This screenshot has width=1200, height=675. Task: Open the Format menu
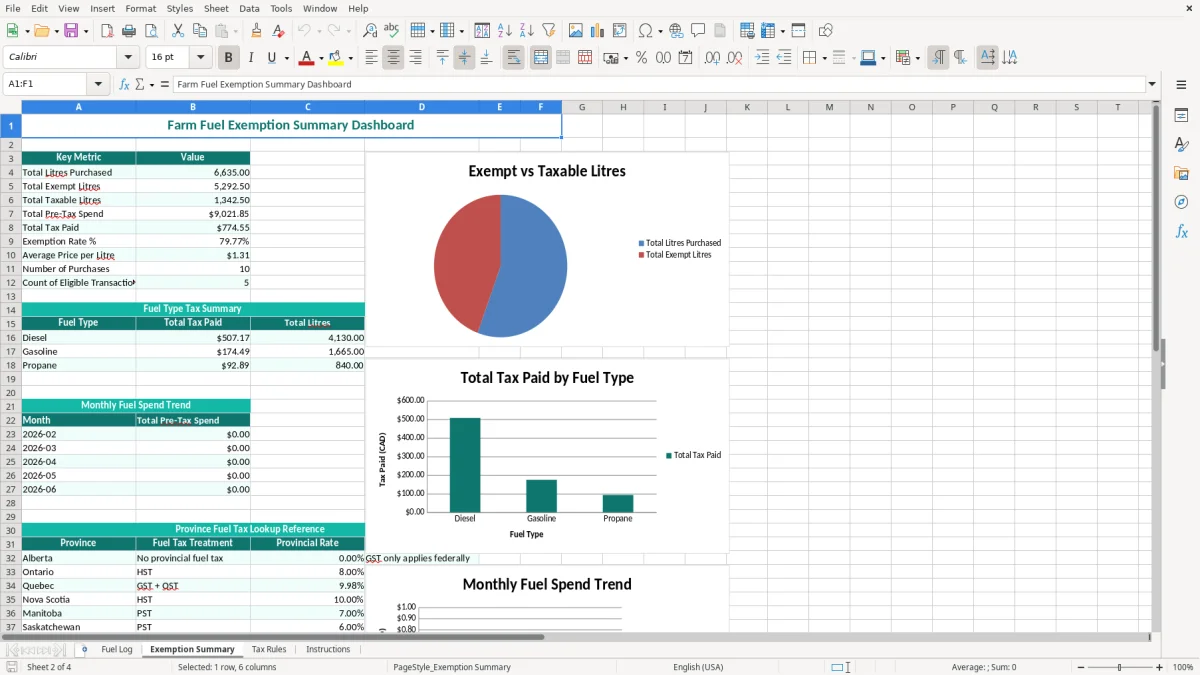[141, 8]
